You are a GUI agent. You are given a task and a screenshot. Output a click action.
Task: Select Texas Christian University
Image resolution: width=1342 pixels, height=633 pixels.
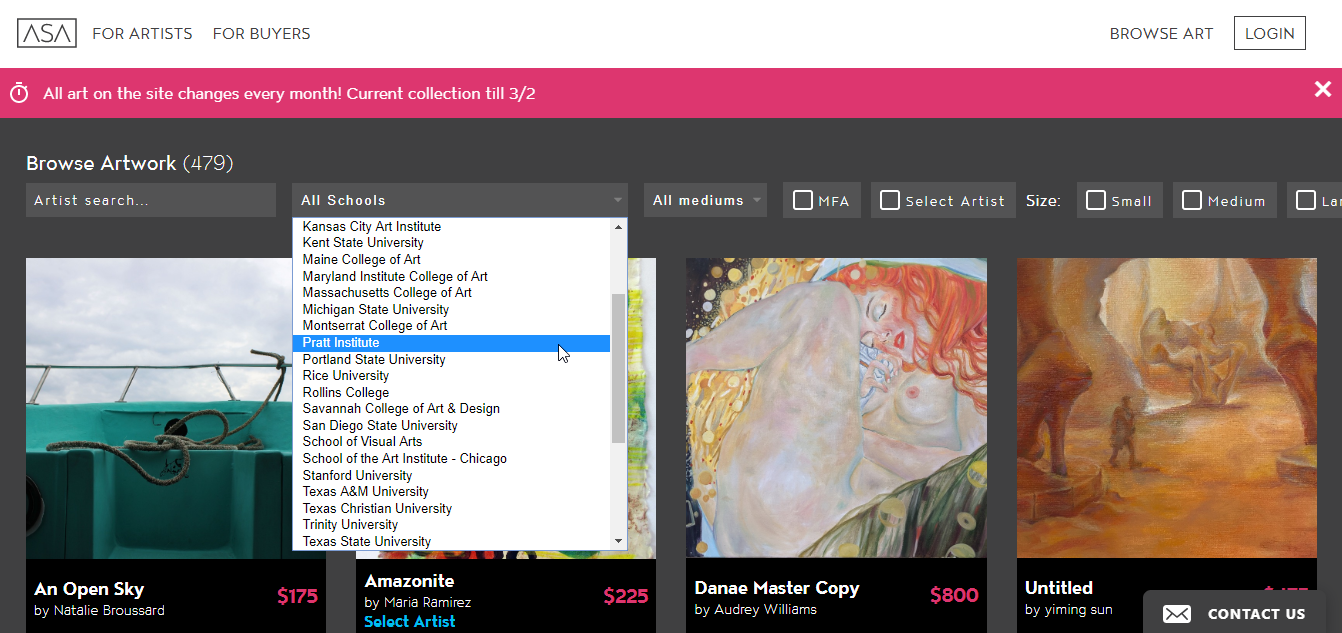click(451, 509)
